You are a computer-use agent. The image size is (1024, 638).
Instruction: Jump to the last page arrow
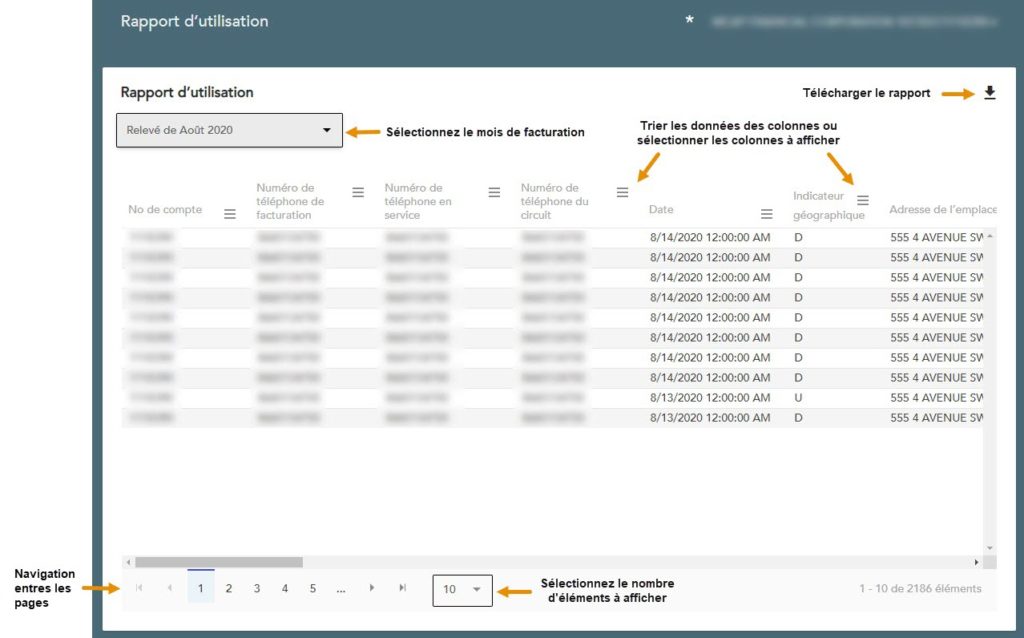click(x=402, y=588)
